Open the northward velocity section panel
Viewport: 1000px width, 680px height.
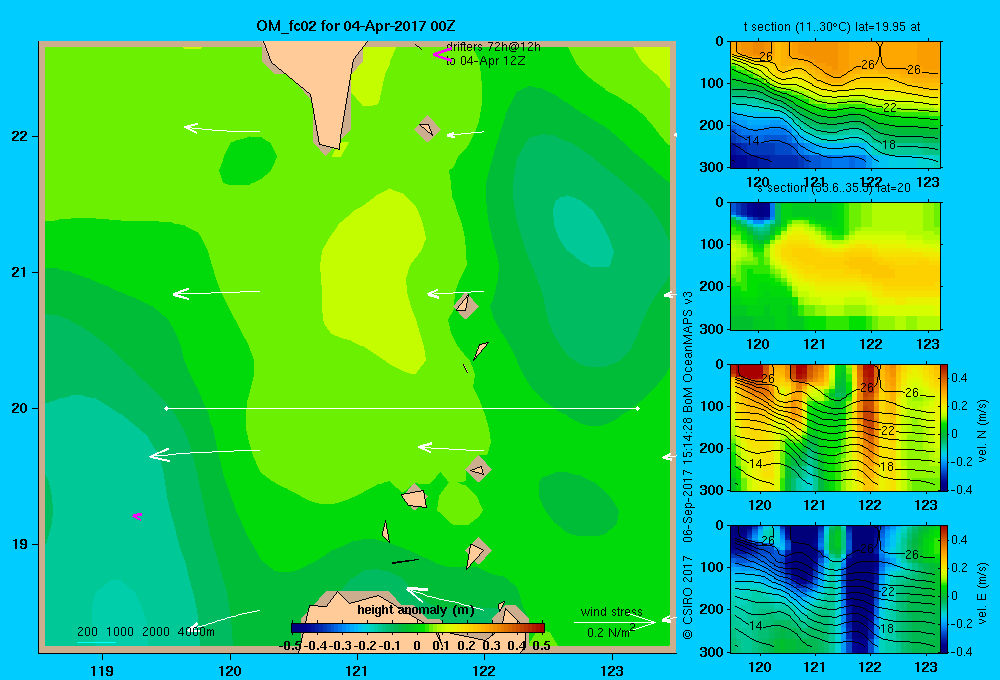point(835,427)
